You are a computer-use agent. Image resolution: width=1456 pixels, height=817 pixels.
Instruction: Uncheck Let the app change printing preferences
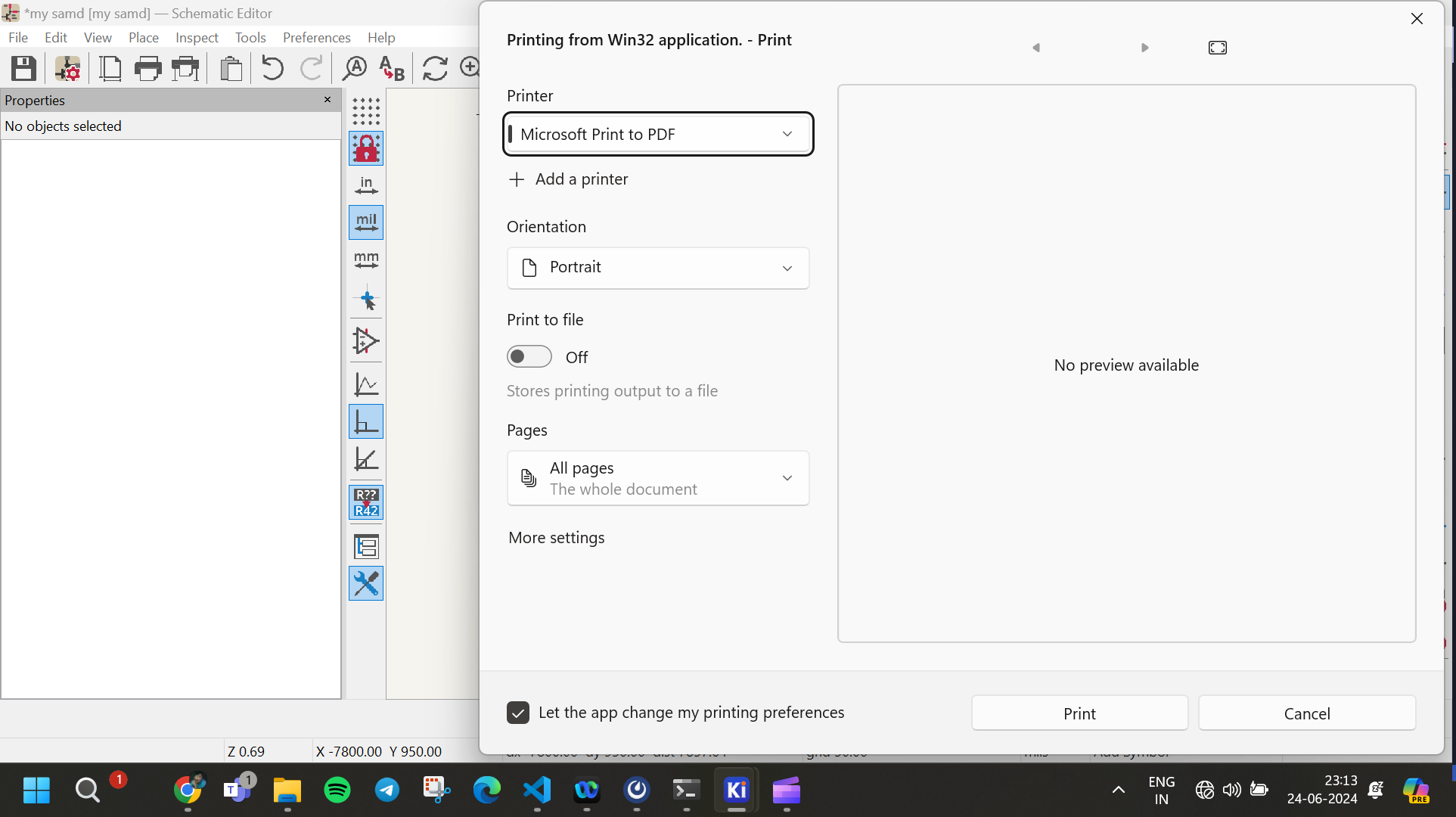click(x=518, y=713)
